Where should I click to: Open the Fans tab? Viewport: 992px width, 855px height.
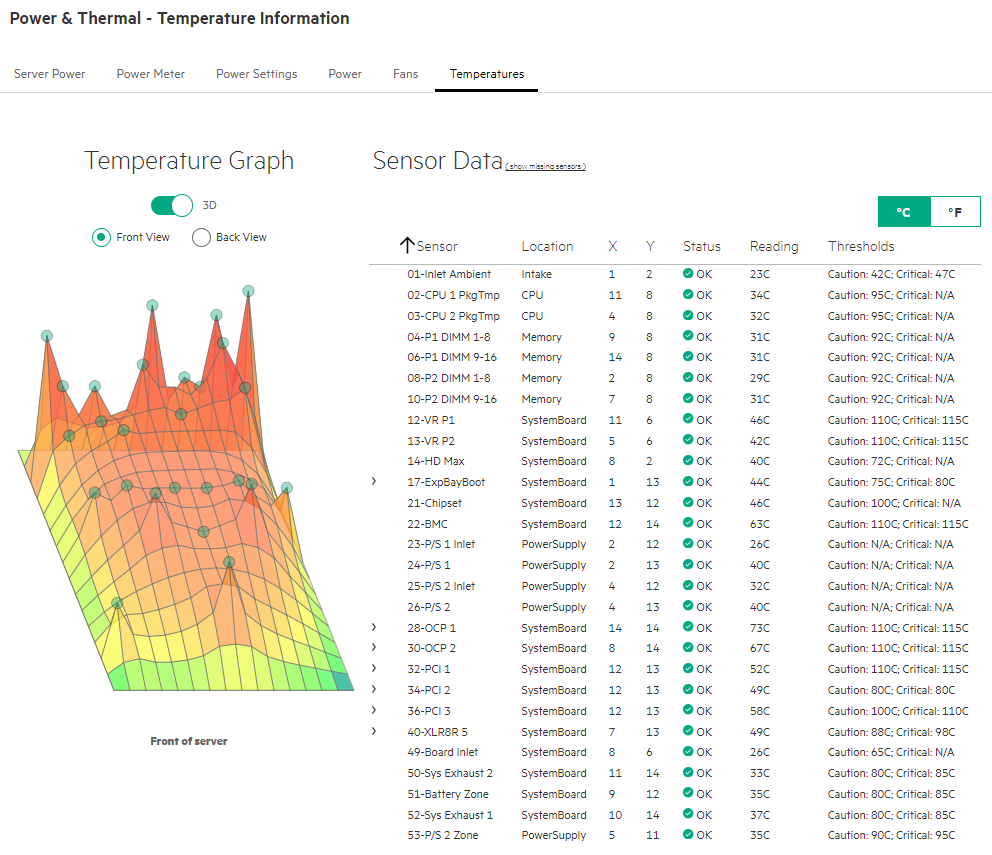(x=406, y=74)
